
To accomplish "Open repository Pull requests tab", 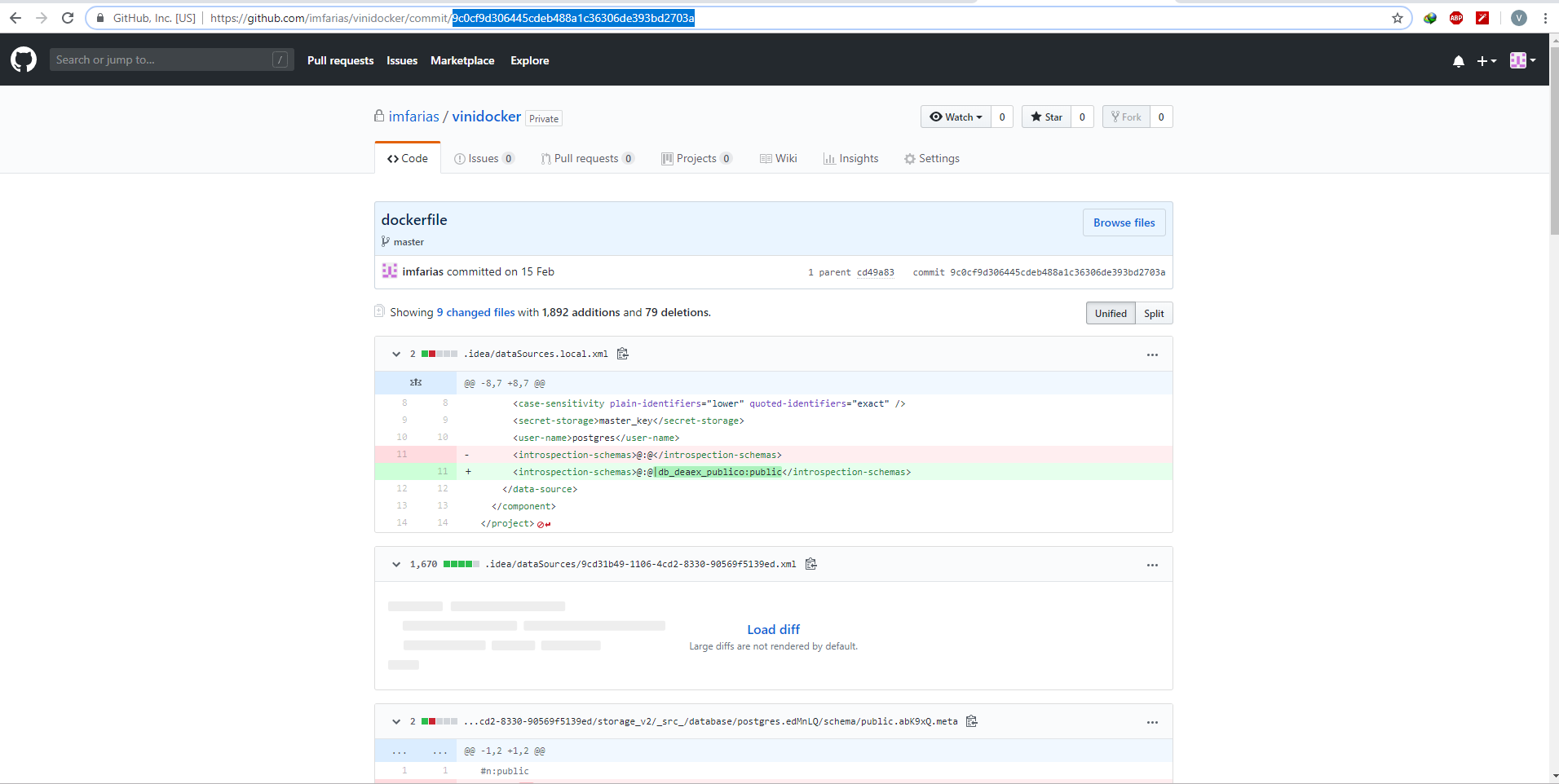I will click(587, 158).
